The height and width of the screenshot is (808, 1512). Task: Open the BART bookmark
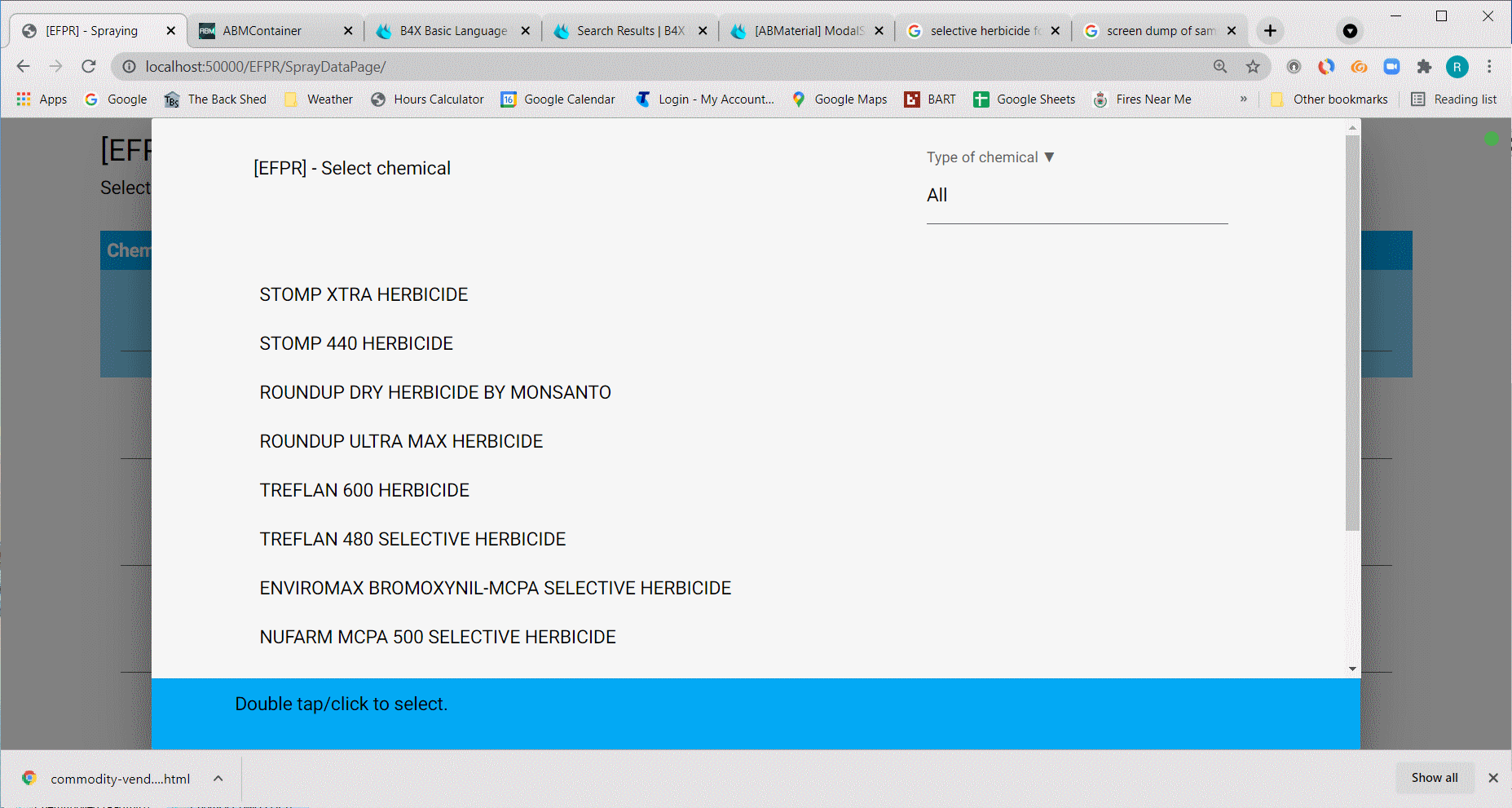click(x=930, y=99)
